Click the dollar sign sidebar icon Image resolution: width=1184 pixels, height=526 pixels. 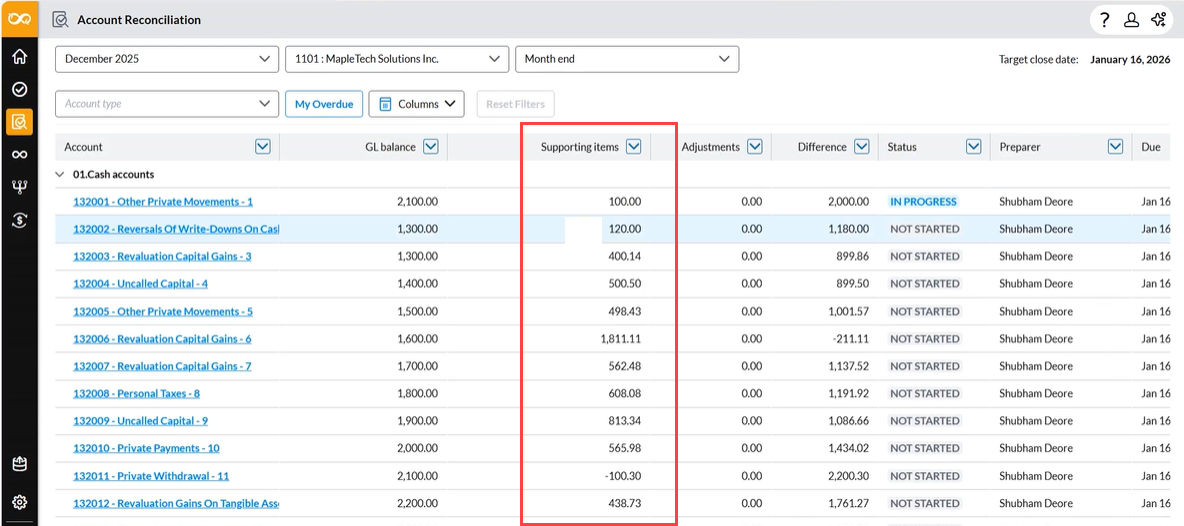[19, 221]
